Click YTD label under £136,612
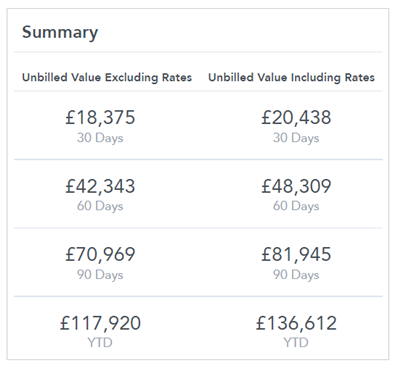Screen dimensions: 400x365 click(296, 342)
